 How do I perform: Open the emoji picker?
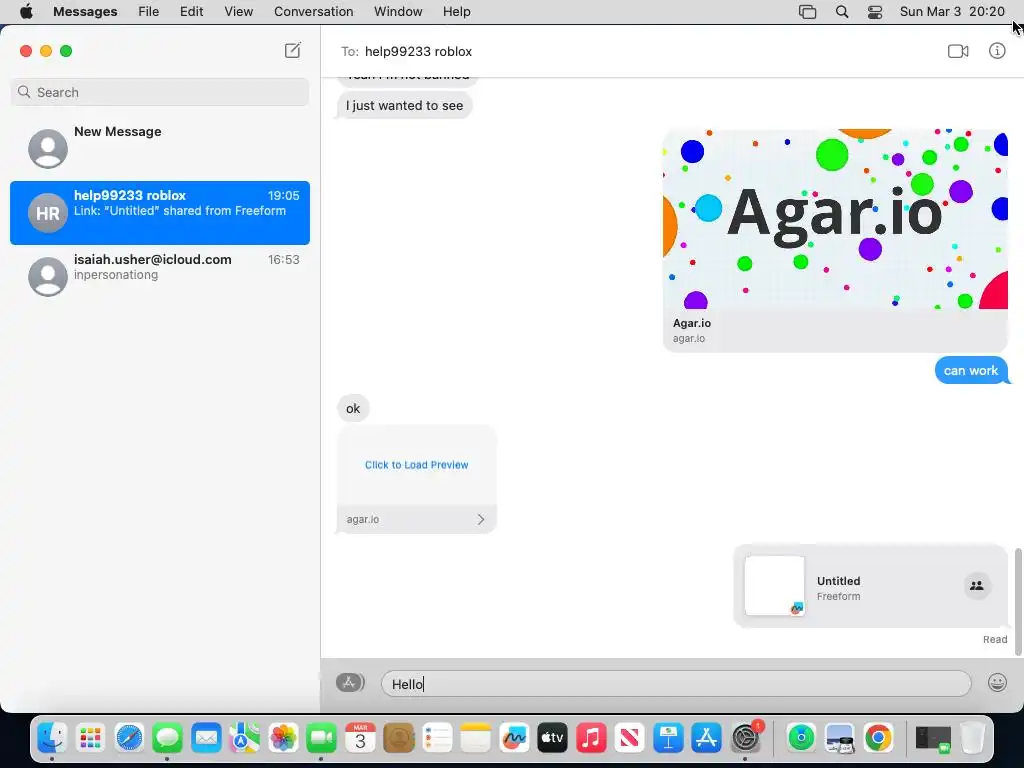997,682
